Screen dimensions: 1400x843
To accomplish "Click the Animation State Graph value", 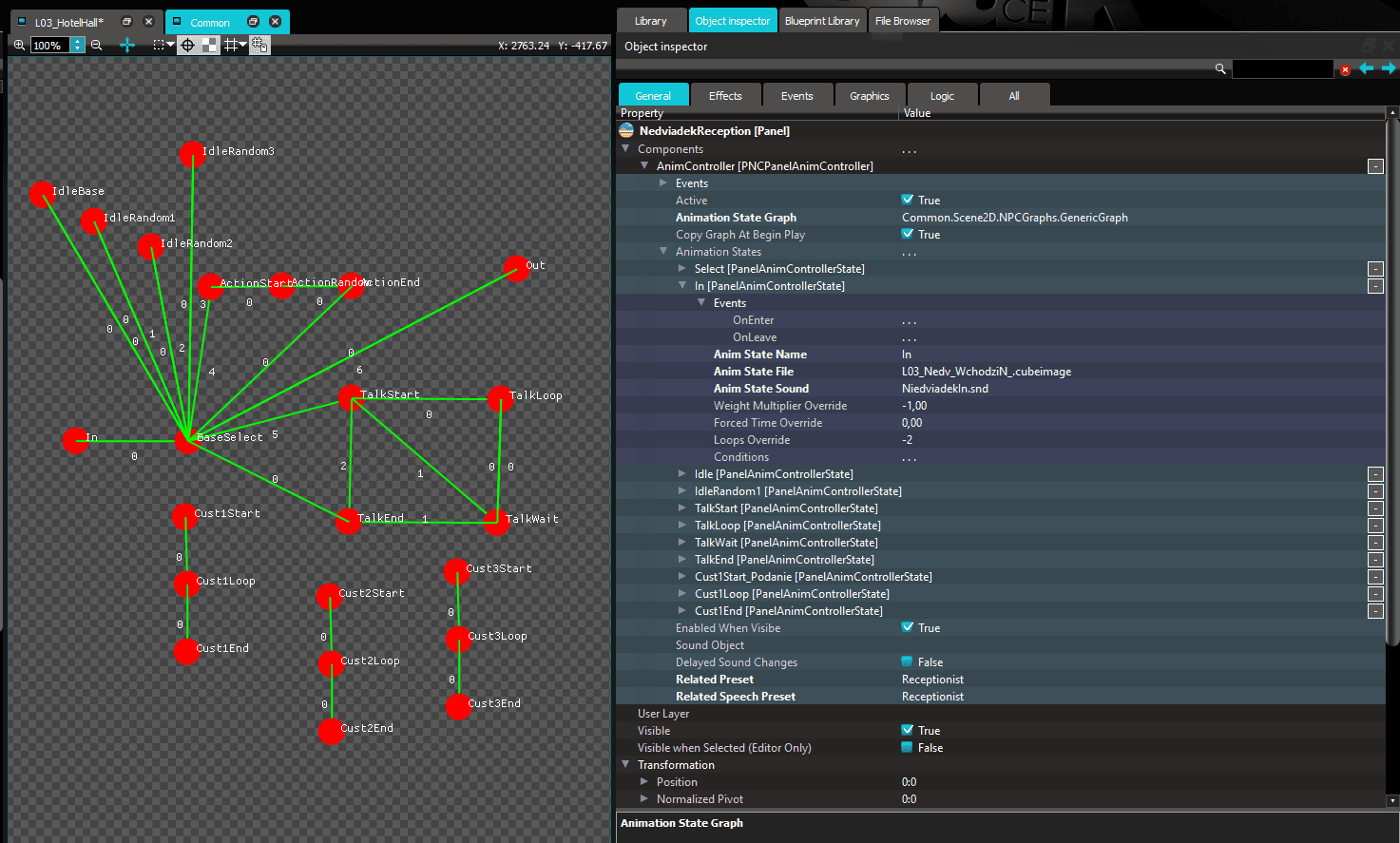I will [x=1015, y=218].
